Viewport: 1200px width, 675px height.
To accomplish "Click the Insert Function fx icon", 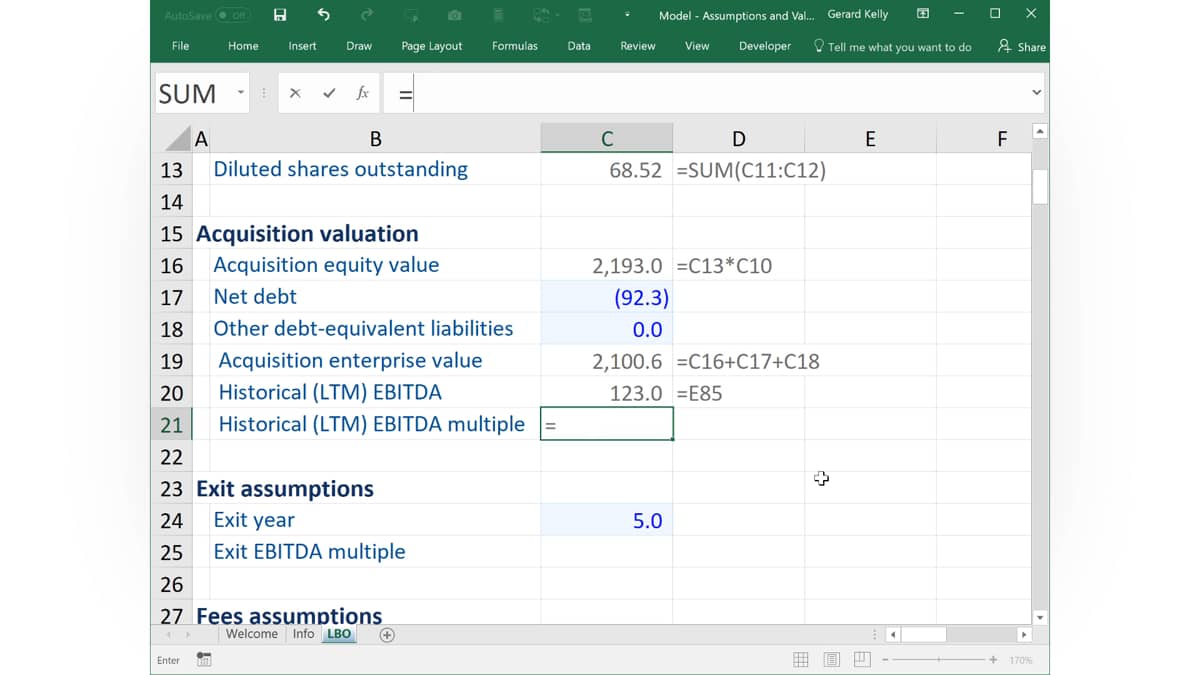I will [362, 93].
